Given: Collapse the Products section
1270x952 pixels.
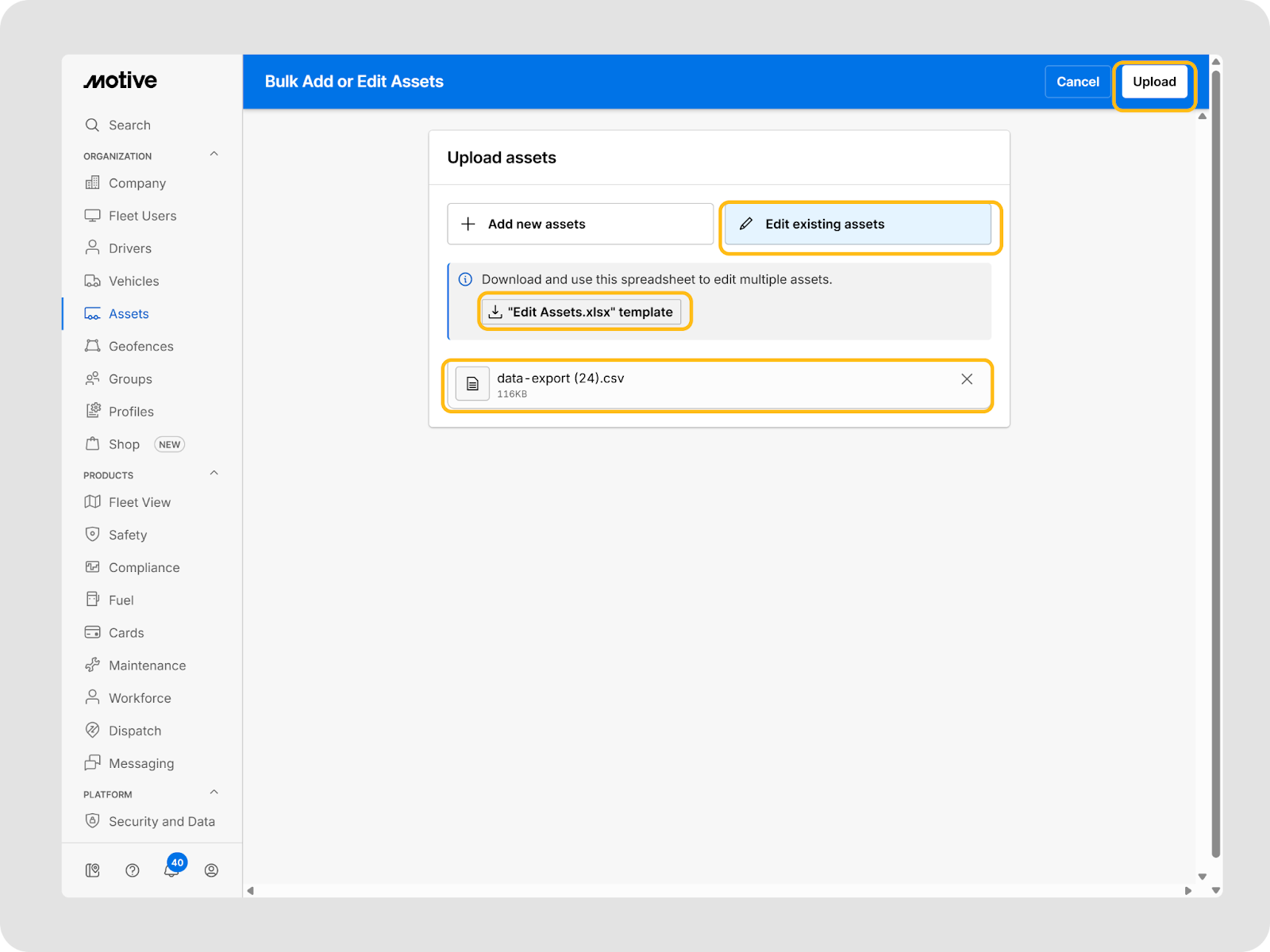Looking at the screenshot, I should tap(214, 474).
